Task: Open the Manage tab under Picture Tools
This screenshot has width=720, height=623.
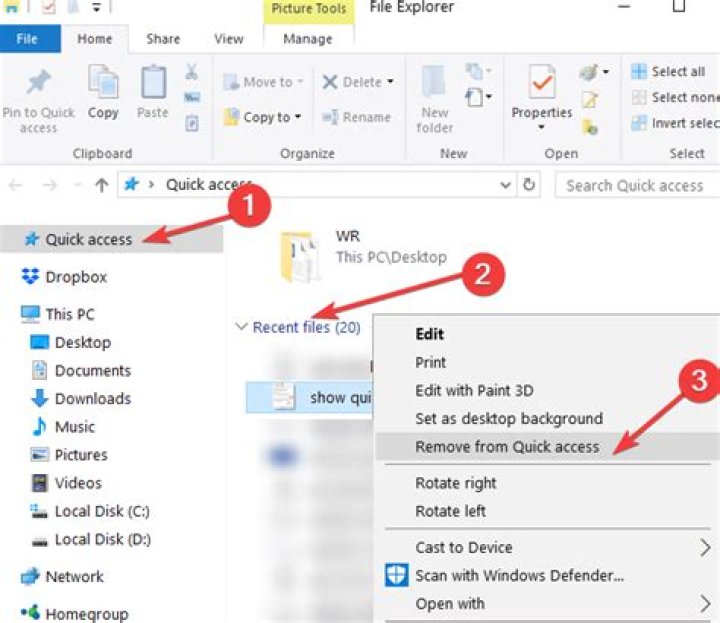Action: pyautogui.click(x=308, y=39)
